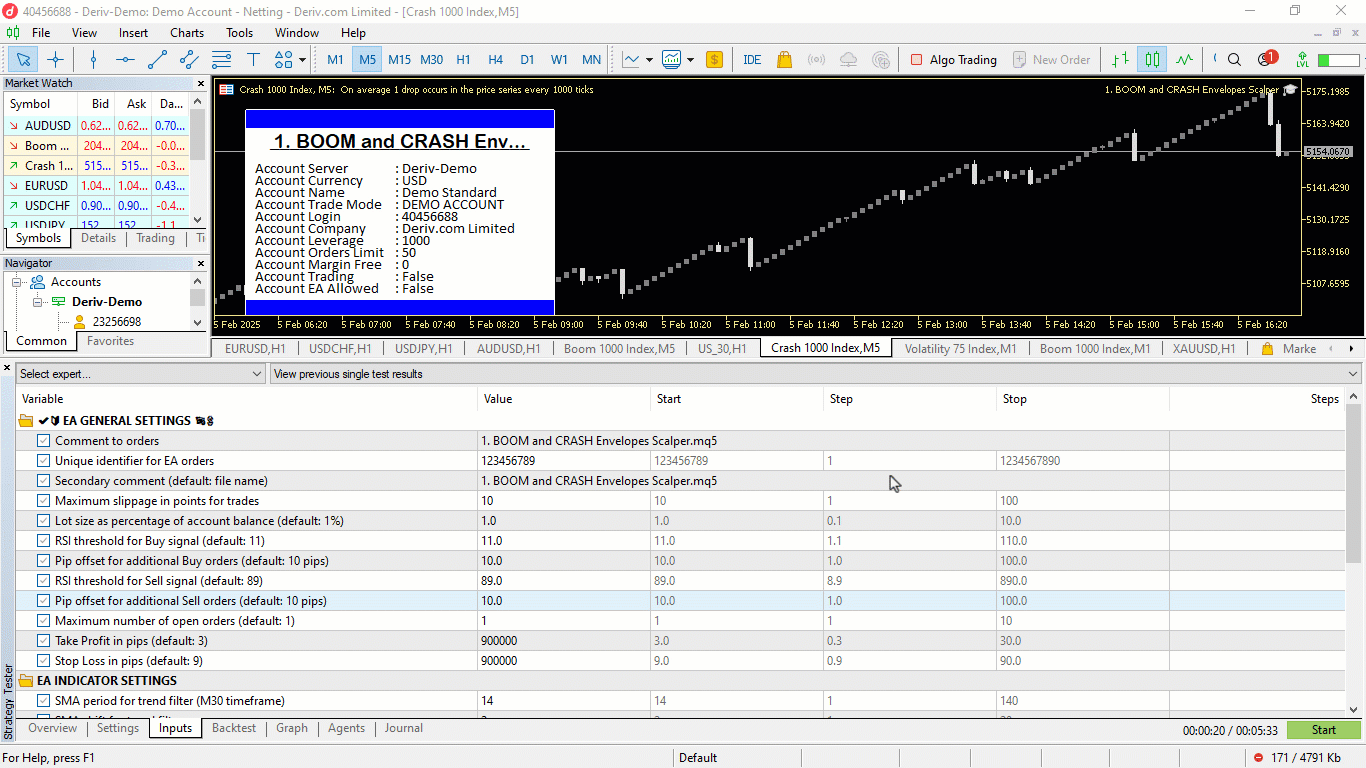1366x768 pixels.
Task: Open the search magnifier
Action: 1234,59
